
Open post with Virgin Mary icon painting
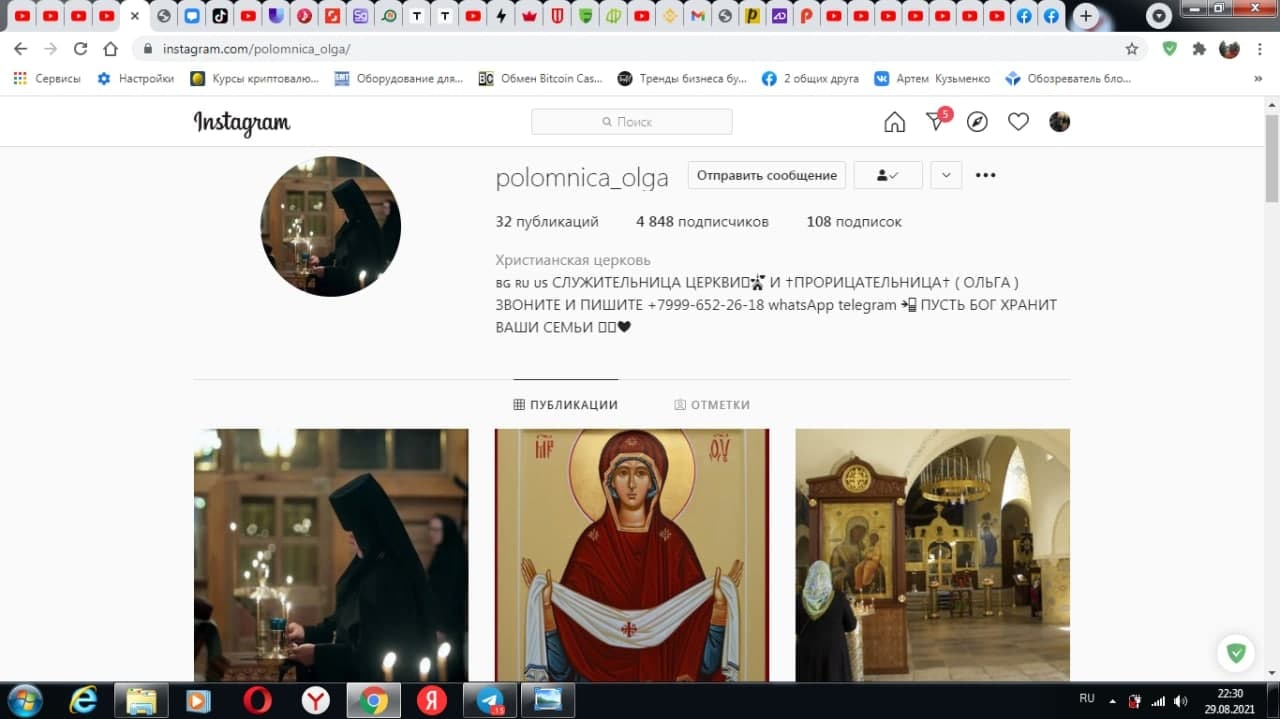click(x=632, y=555)
